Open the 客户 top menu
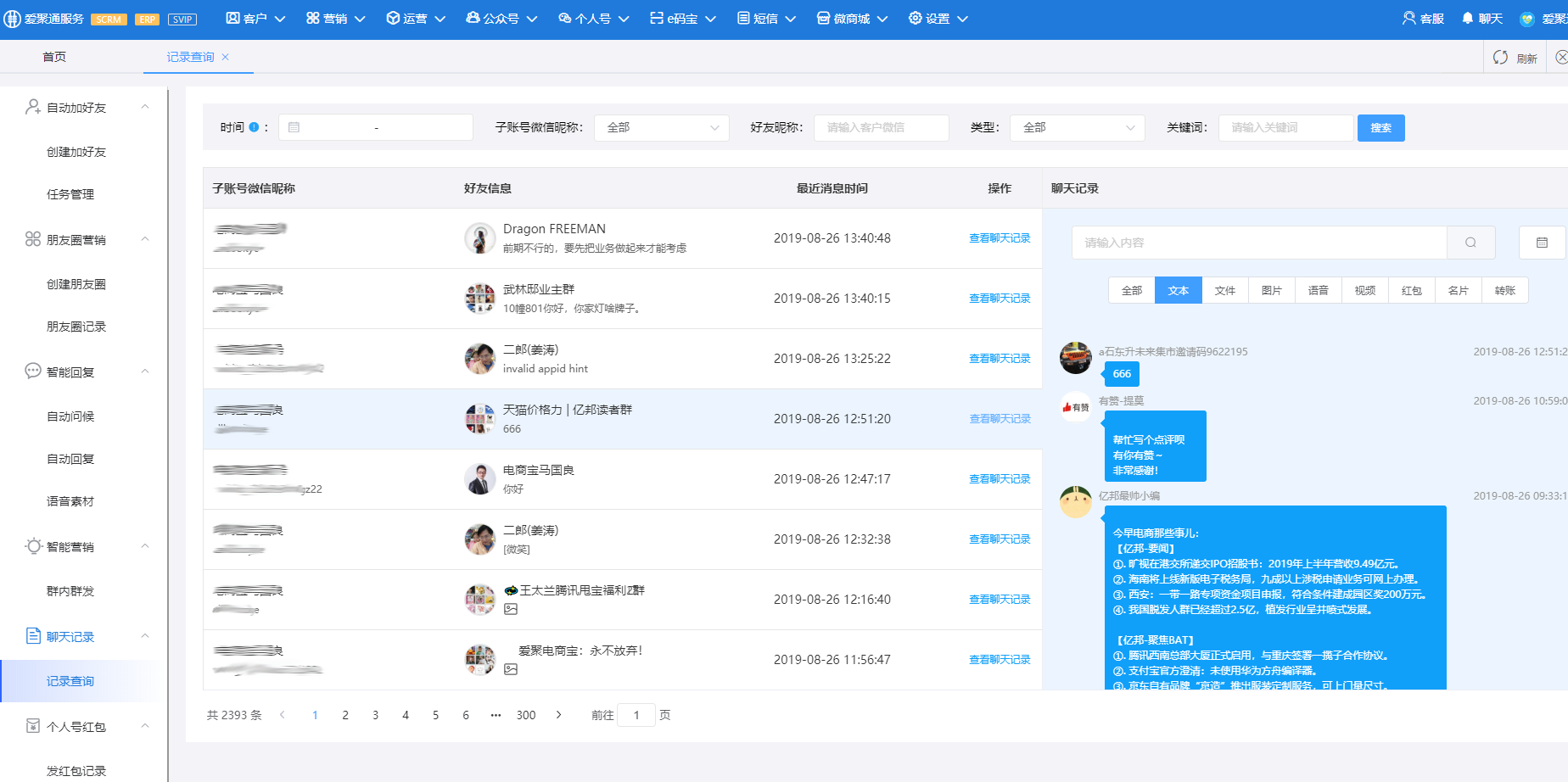This screenshot has width=1568, height=782. click(255, 19)
